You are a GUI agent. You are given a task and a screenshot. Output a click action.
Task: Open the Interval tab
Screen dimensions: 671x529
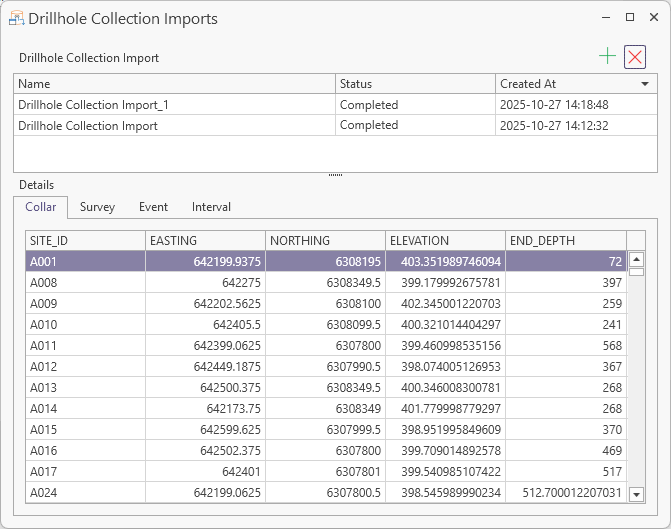(x=211, y=207)
